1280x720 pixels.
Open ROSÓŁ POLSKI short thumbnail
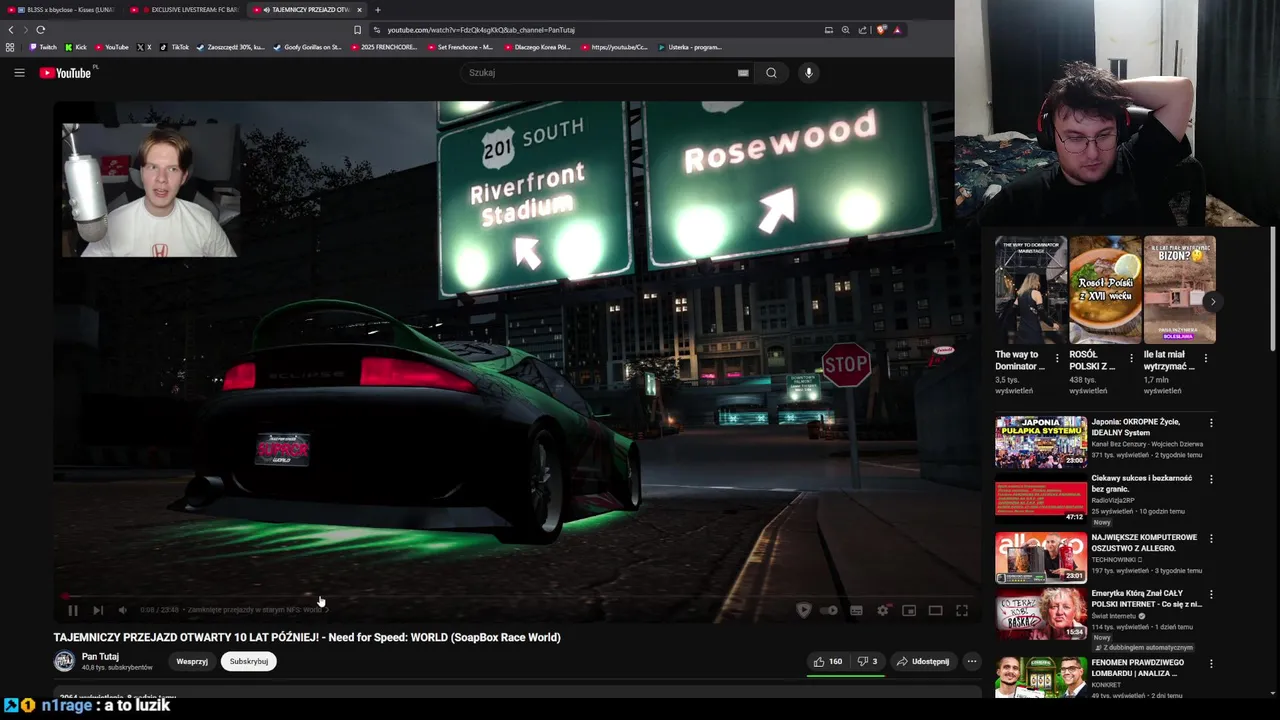1105,290
